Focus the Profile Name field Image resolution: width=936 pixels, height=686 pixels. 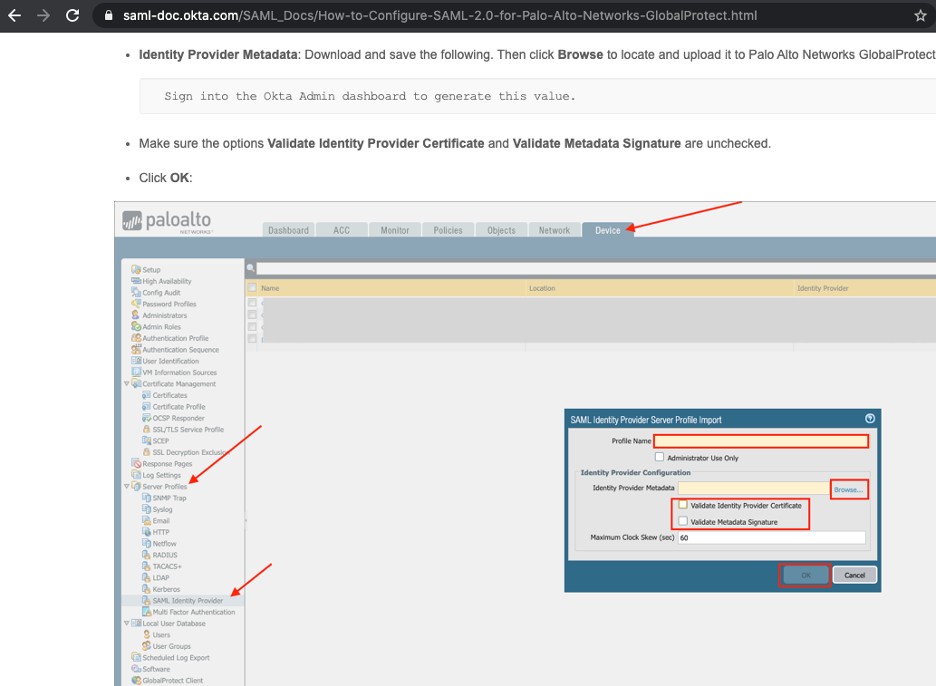coord(761,441)
